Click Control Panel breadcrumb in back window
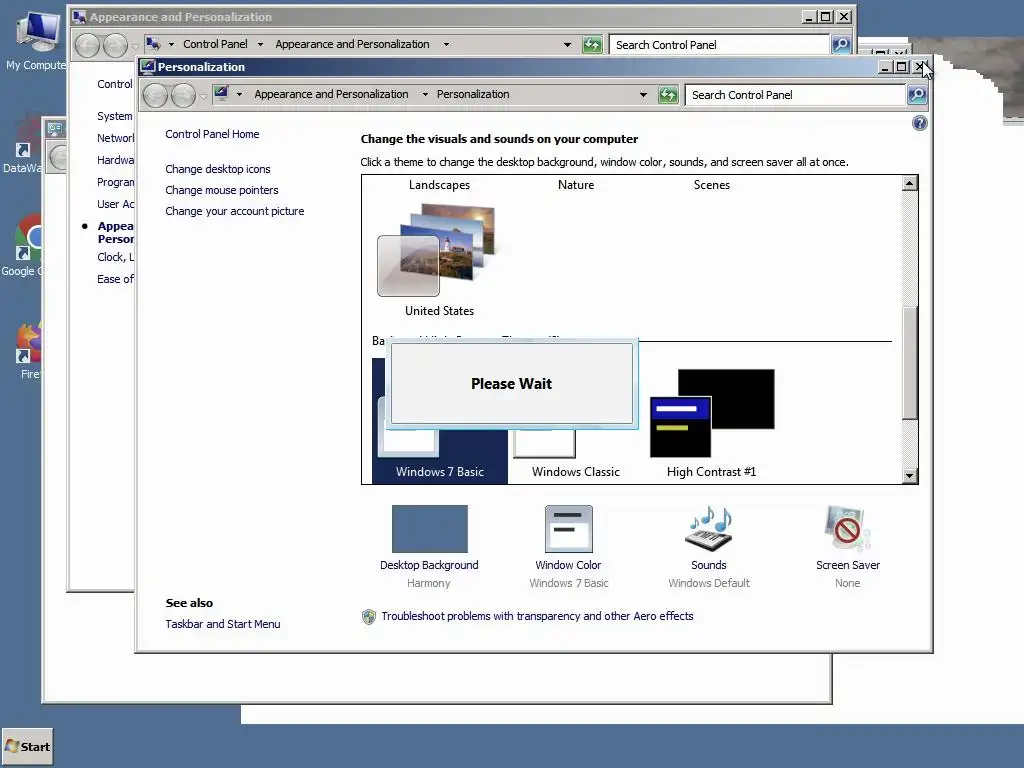This screenshot has height=768, width=1024. pos(215,44)
